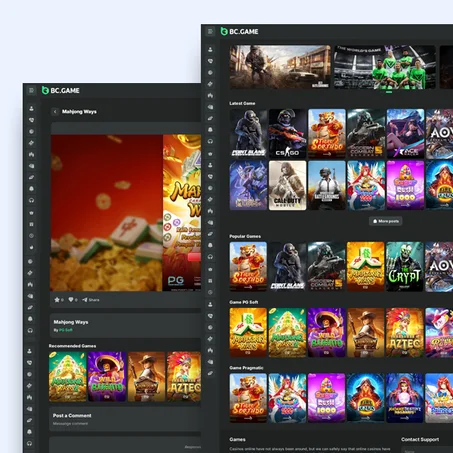Click the heart like counter below the game
The height and width of the screenshot is (453, 453).
(73, 300)
